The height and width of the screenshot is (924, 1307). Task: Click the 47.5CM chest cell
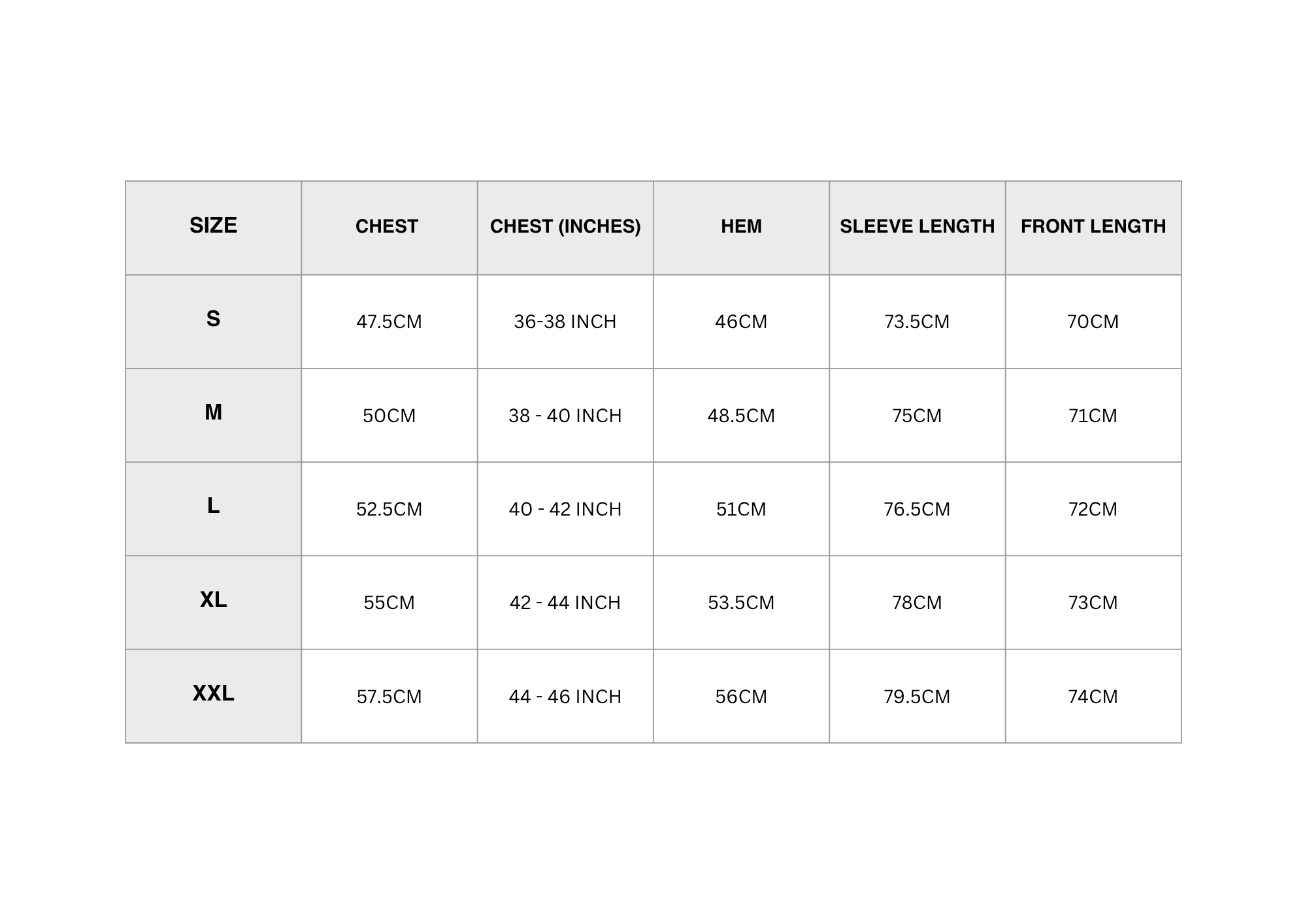click(389, 322)
